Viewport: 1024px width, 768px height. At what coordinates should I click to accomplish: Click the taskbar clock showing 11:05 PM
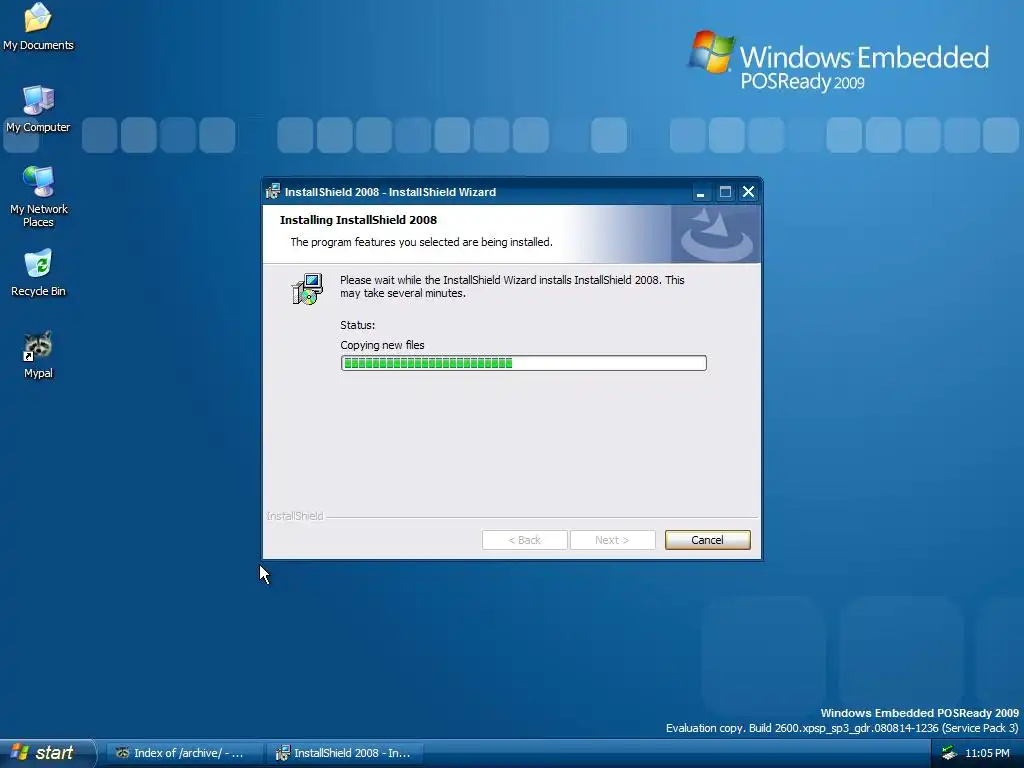pyautogui.click(x=987, y=753)
